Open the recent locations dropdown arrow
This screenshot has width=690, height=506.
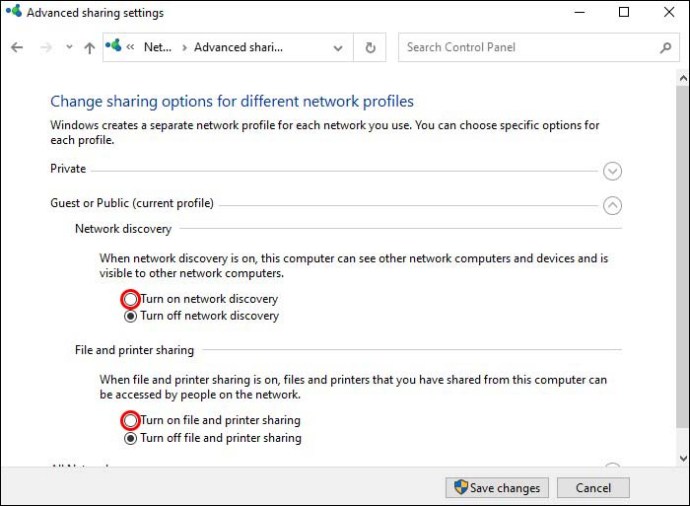click(69, 48)
